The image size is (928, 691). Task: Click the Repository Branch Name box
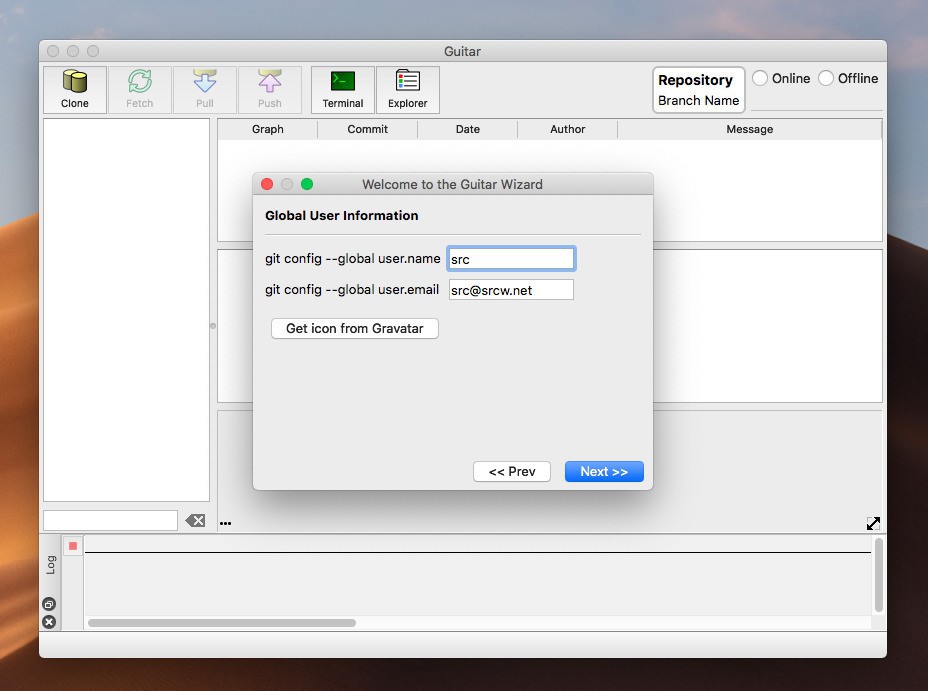[x=698, y=90]
